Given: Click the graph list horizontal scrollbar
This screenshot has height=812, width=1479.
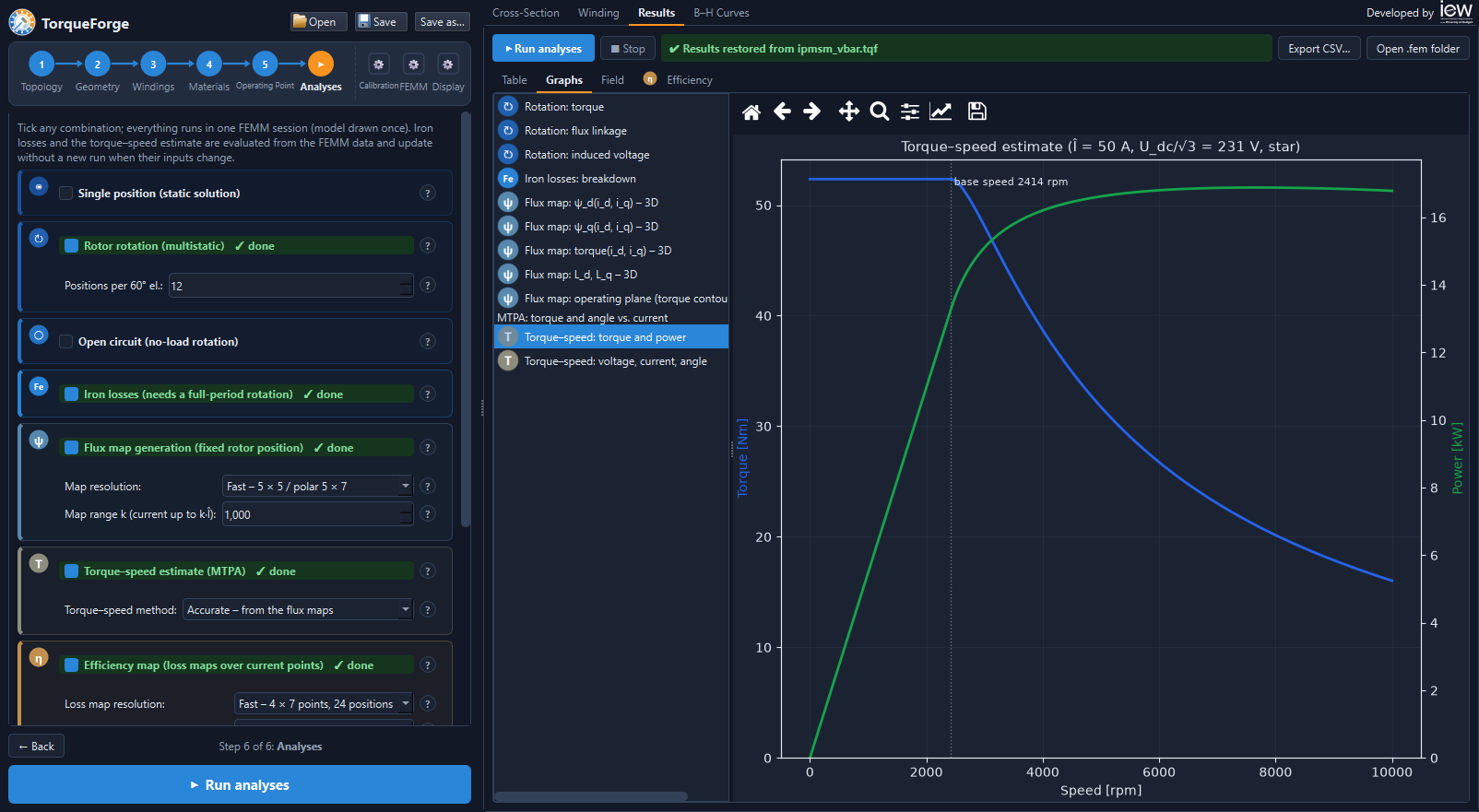Looking at the screenshot, I should tap(591, 796).
